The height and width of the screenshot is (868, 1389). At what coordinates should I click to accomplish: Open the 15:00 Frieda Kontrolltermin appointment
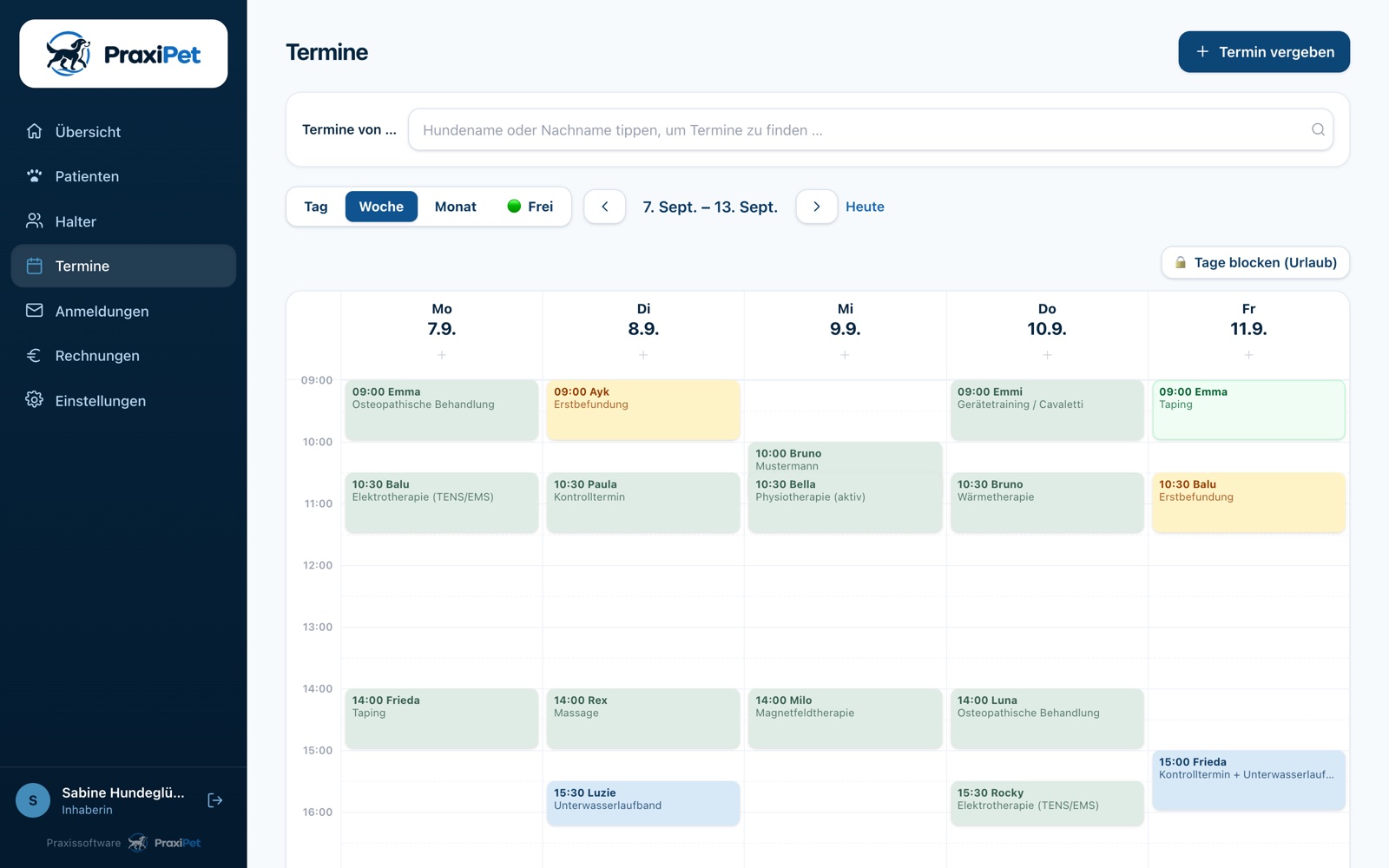1248,780
